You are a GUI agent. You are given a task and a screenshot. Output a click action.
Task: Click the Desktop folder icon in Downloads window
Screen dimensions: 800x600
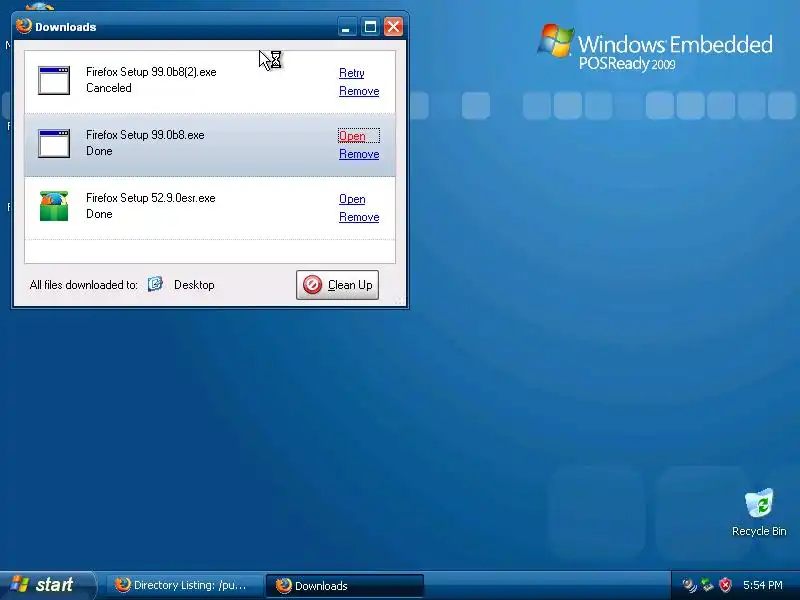pyautogui.click(x=155, y=284)
